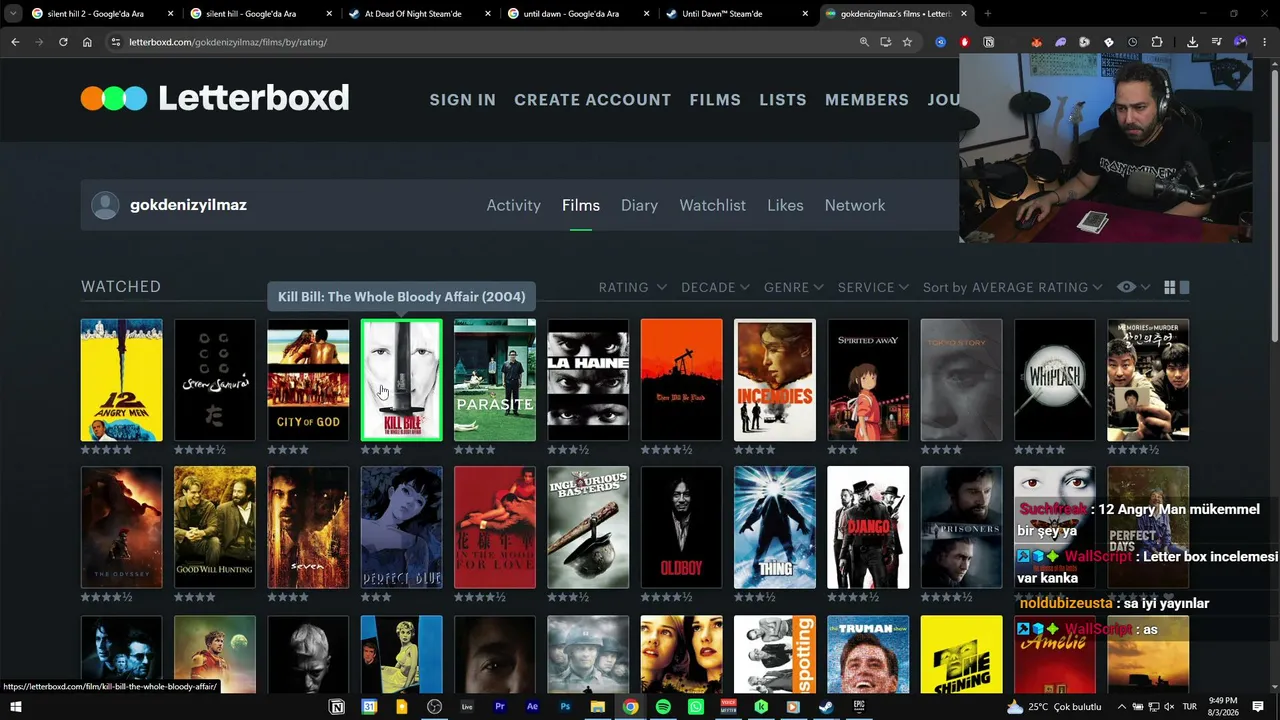Viewport: 1280px width, 720px height.
Task: Open Spotify from the taskbar
Action: coord(663,707)
